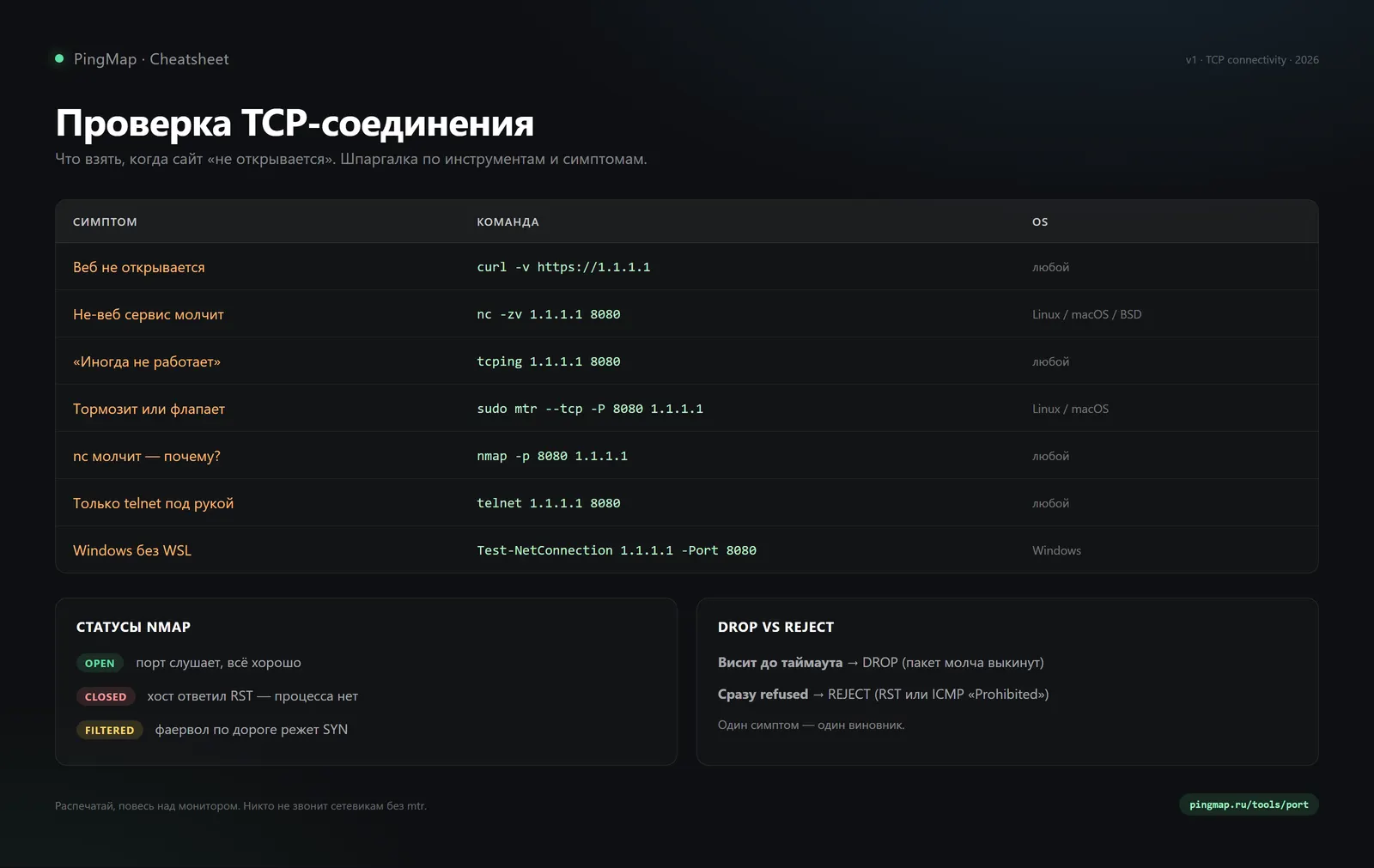
Task: Click the 'curl -v https://1.1.1.1' command
Action: (x=563, y=267)
